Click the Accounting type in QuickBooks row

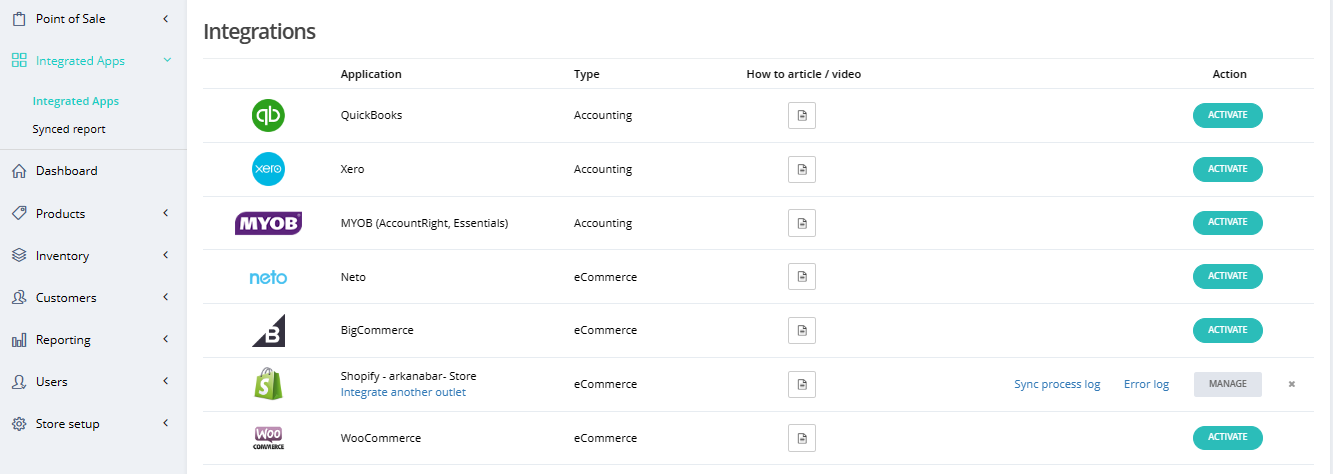click(x=603, y=115)
